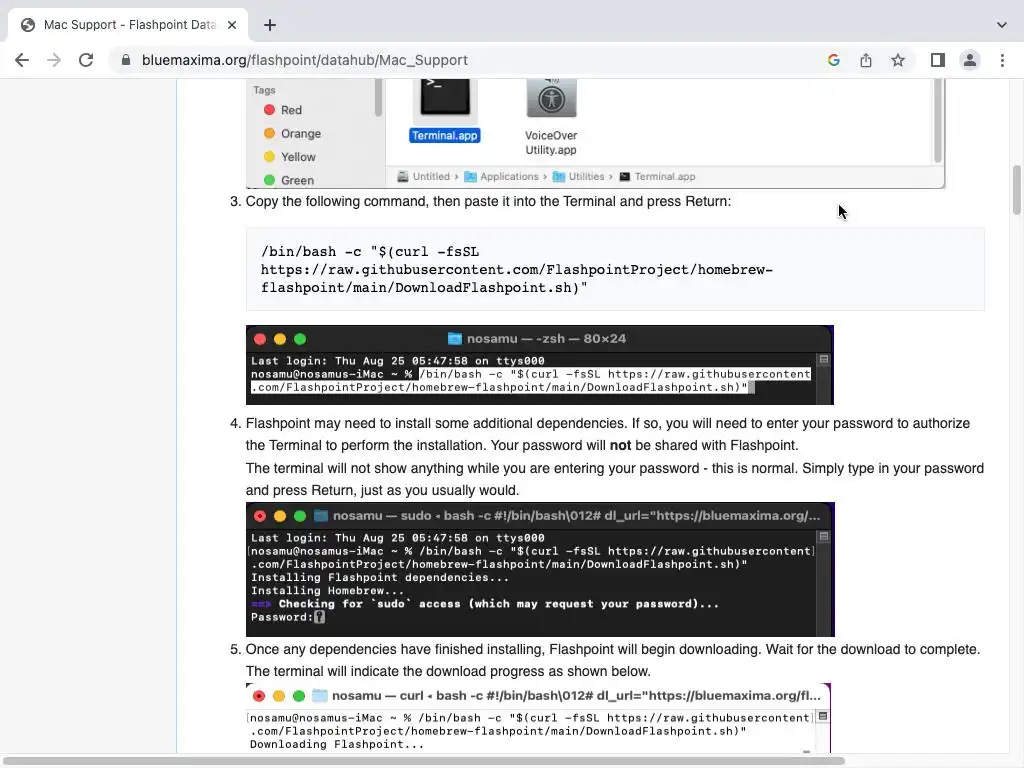The image size is (1024, 768).
Task: Click the nosamu zsh terminal screenshot
Action: pos(539,365)
